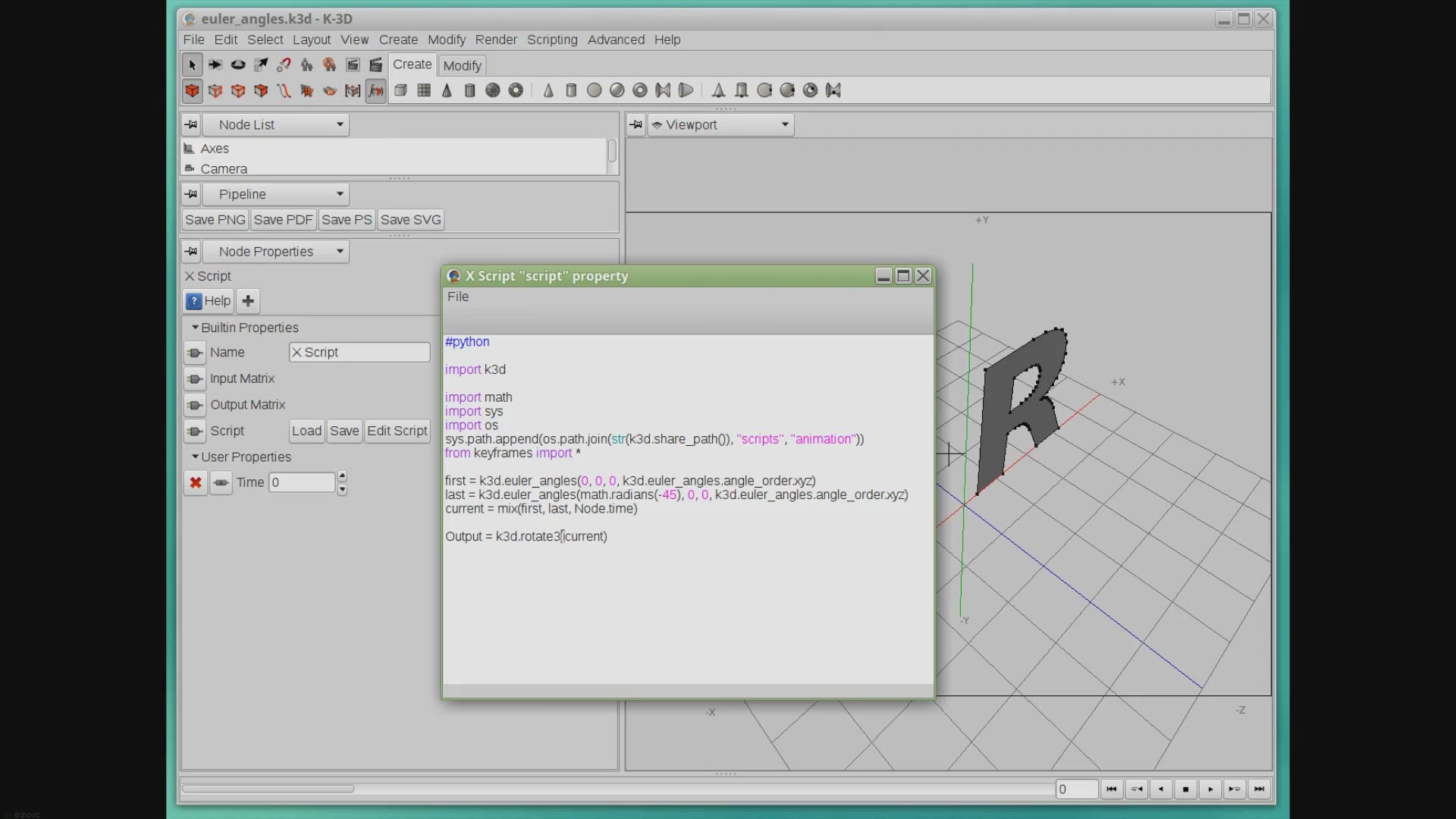The height and width of the screenshot is (819, 1456).
Task: Open the Layout menu
Action: (x=312, y=39)
